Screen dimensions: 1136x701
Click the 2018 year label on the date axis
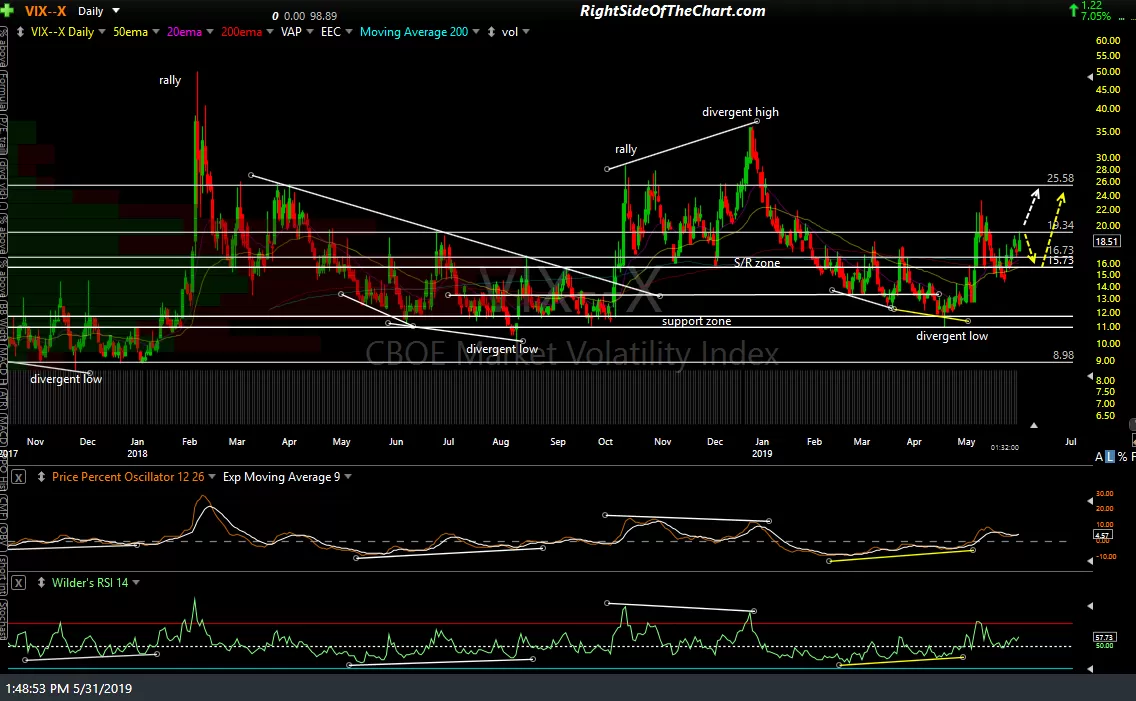(137, 453)
